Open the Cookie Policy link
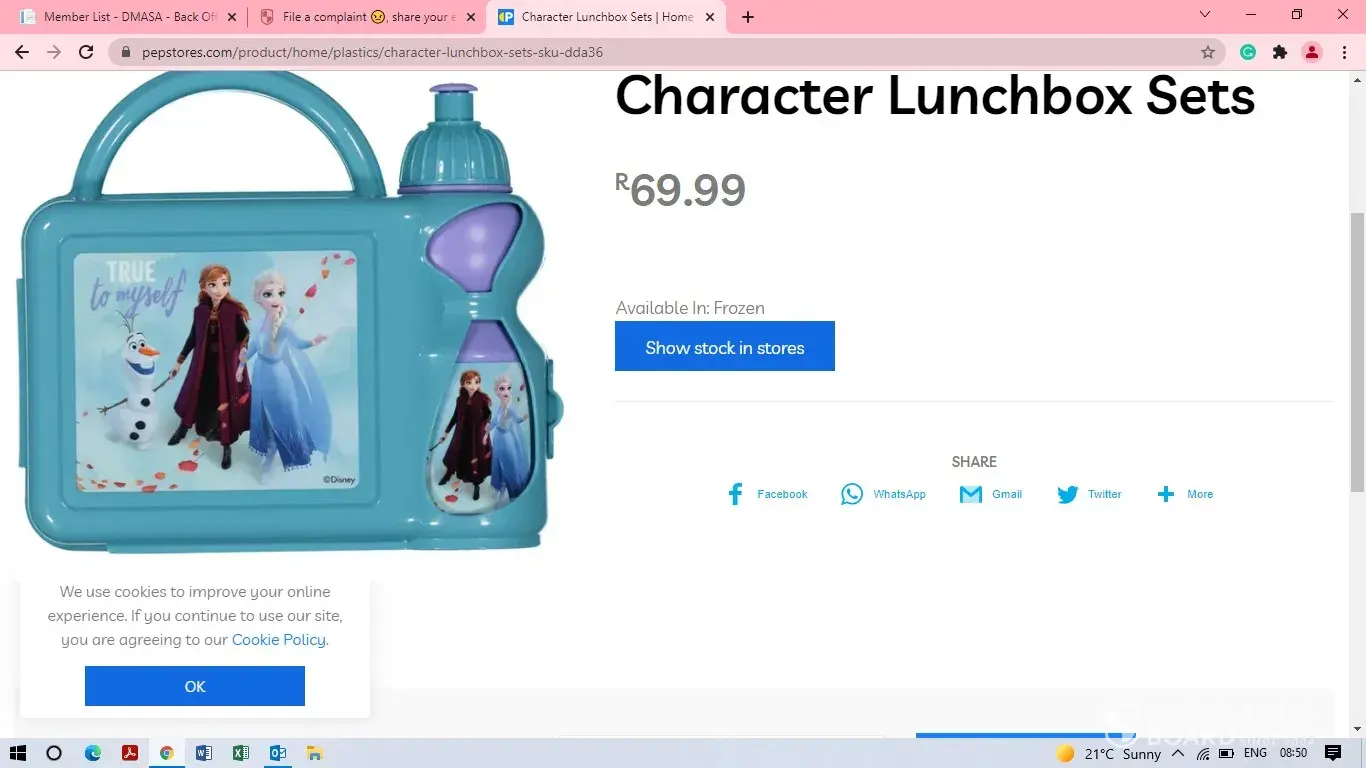1366x768 pixels. click(x=279, y=640)
